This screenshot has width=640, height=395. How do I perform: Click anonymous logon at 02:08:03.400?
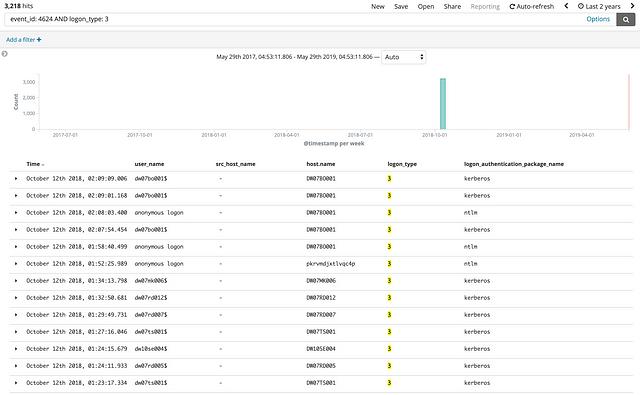[159, 213]
